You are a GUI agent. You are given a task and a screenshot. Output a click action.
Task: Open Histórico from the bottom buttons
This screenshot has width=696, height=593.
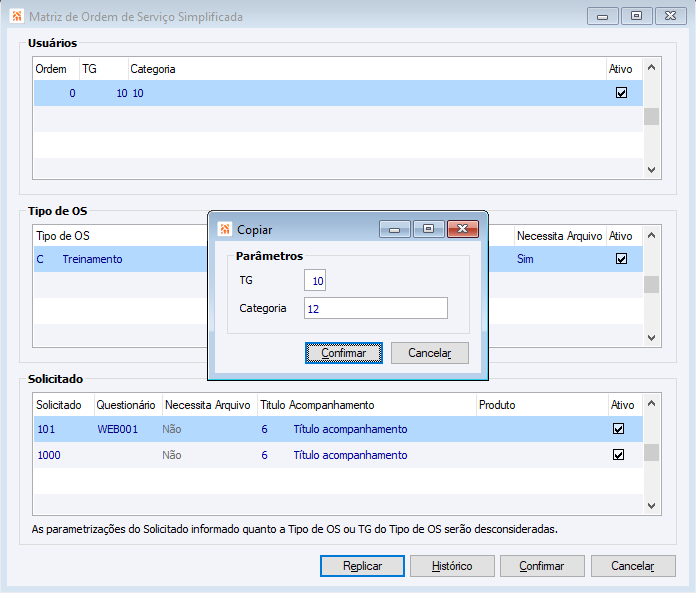point(452,566)
